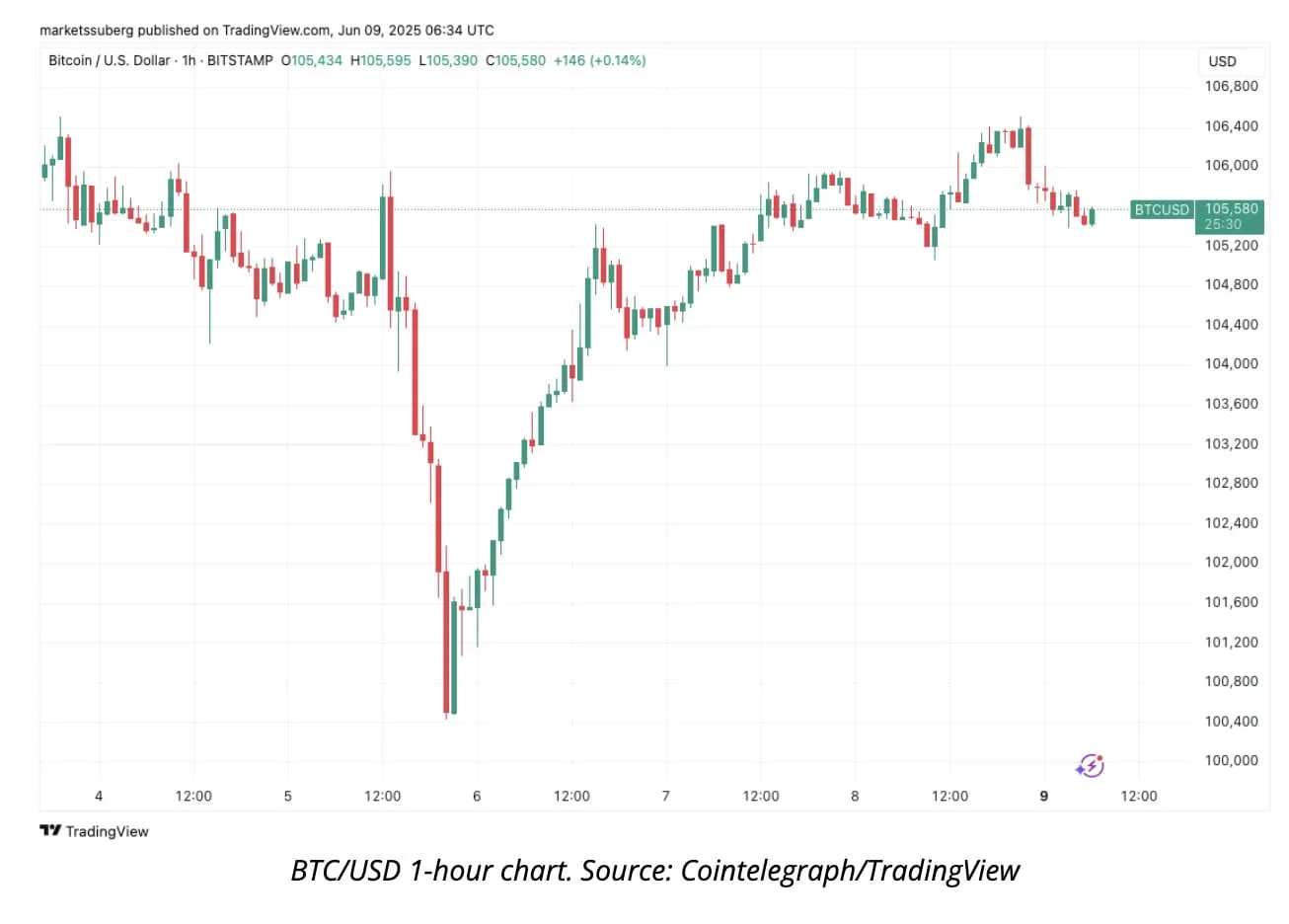Click the 100,000 price scale label
Viewport: 1289px width, 924px height.
tap(1231, 760)
